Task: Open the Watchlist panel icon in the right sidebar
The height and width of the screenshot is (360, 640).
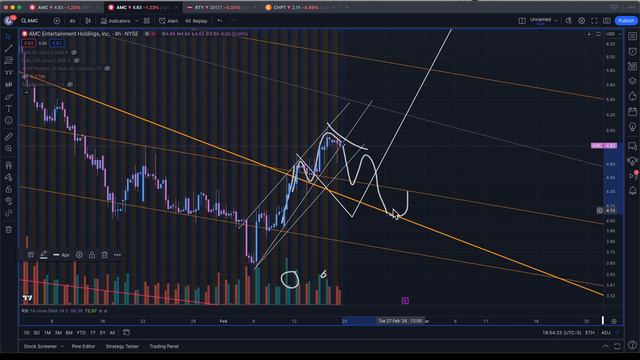Action: [x=633, y=37]
